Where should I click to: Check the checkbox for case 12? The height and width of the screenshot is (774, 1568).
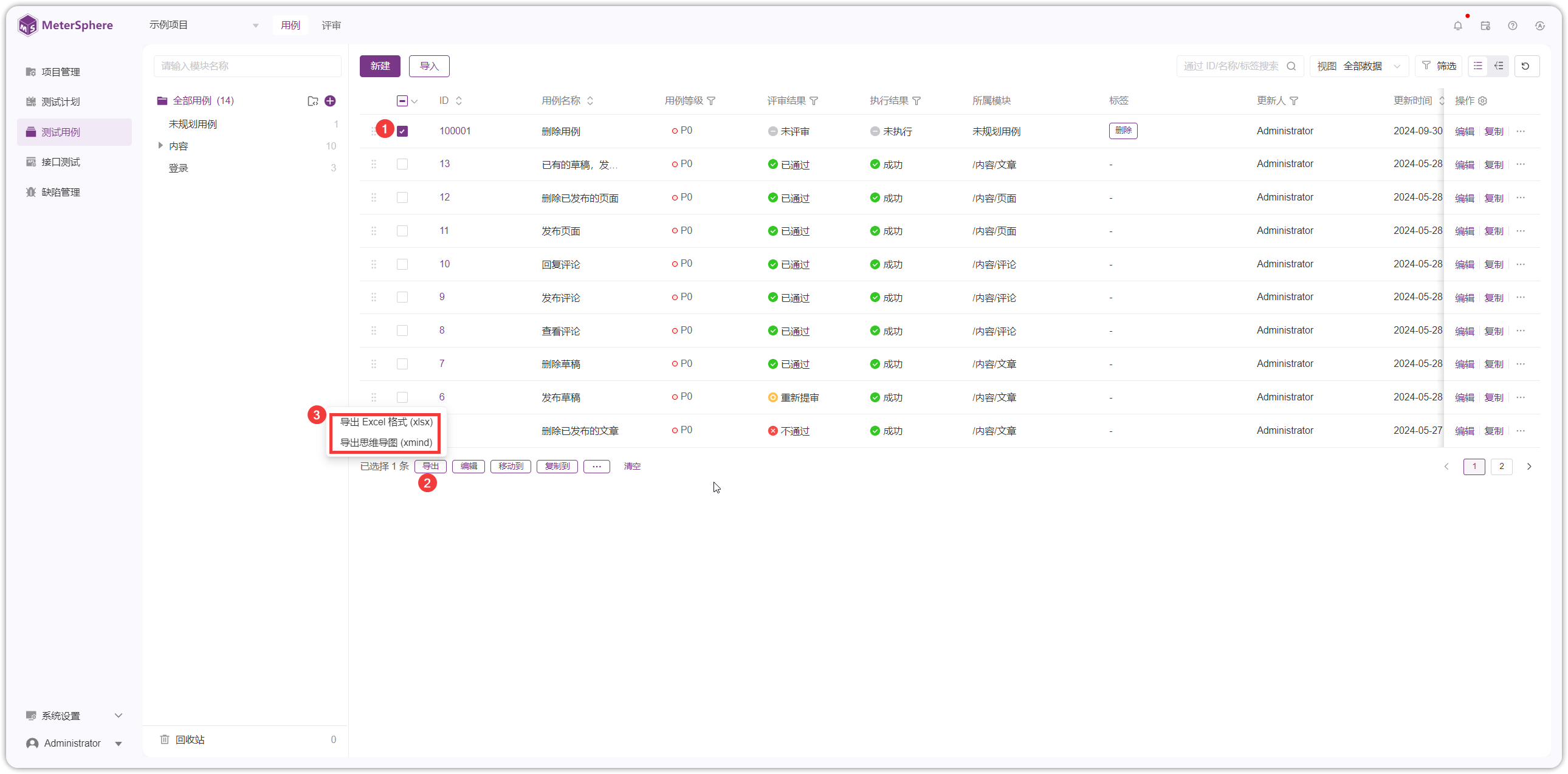tap(402, 198)
